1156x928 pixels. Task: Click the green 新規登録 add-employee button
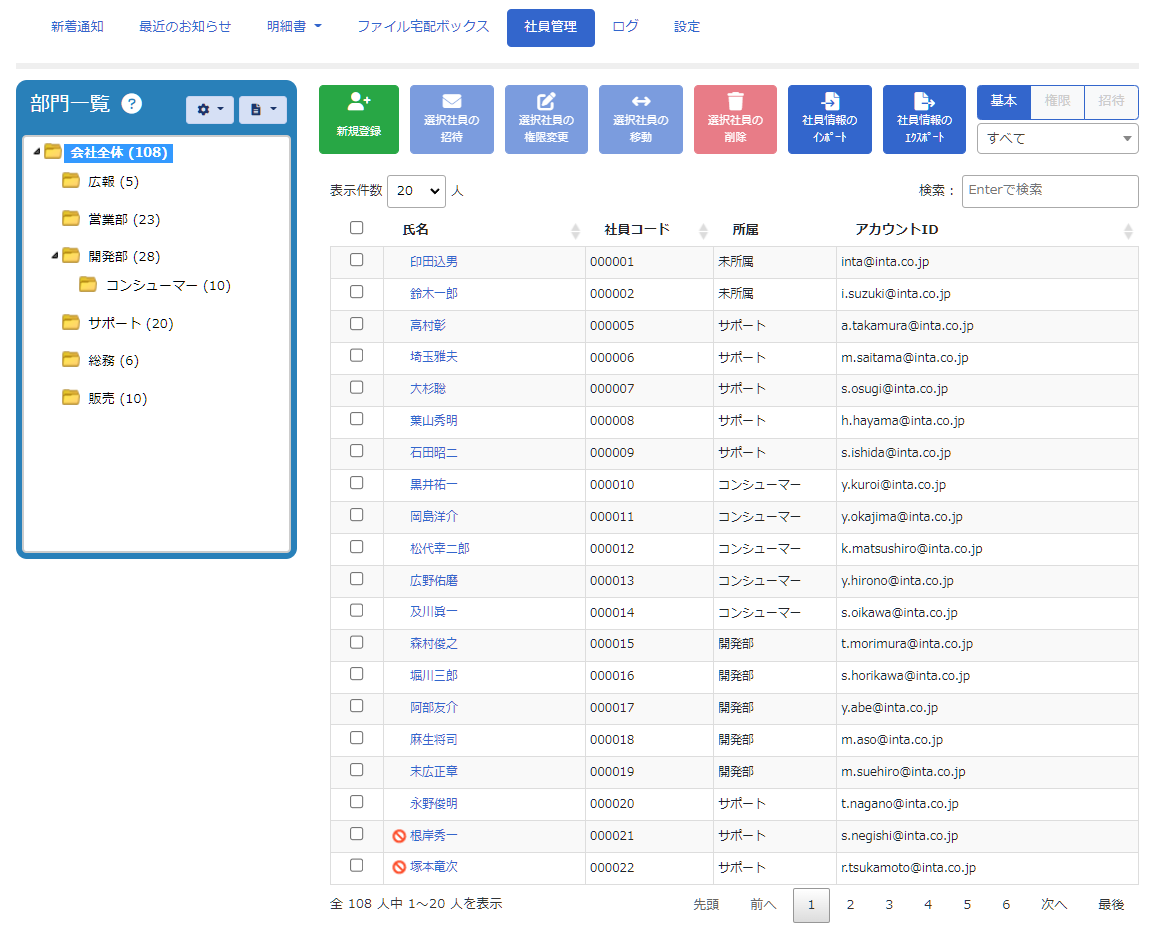358,119
